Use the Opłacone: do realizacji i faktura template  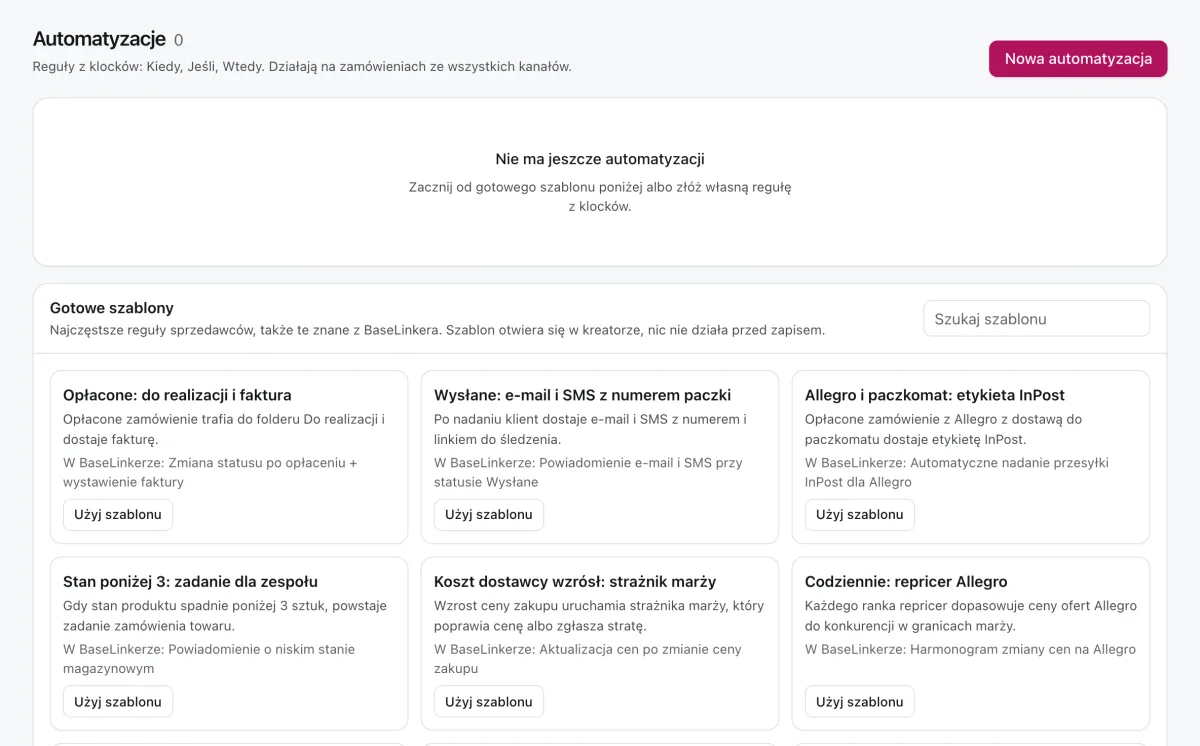point(118,515)
